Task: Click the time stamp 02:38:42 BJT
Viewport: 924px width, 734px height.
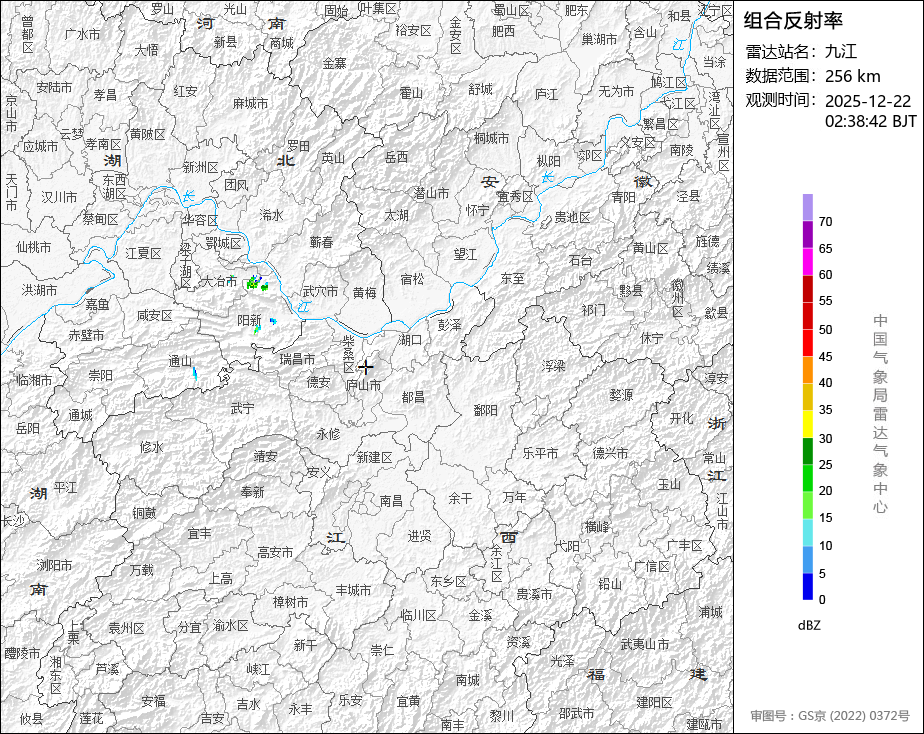Action: [870, 121]
